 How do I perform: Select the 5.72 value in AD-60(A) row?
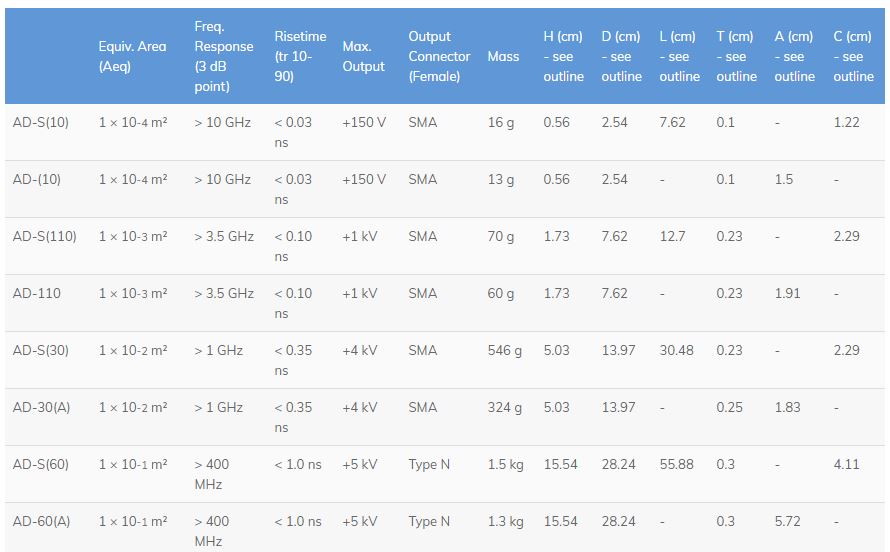click(788, 521)
